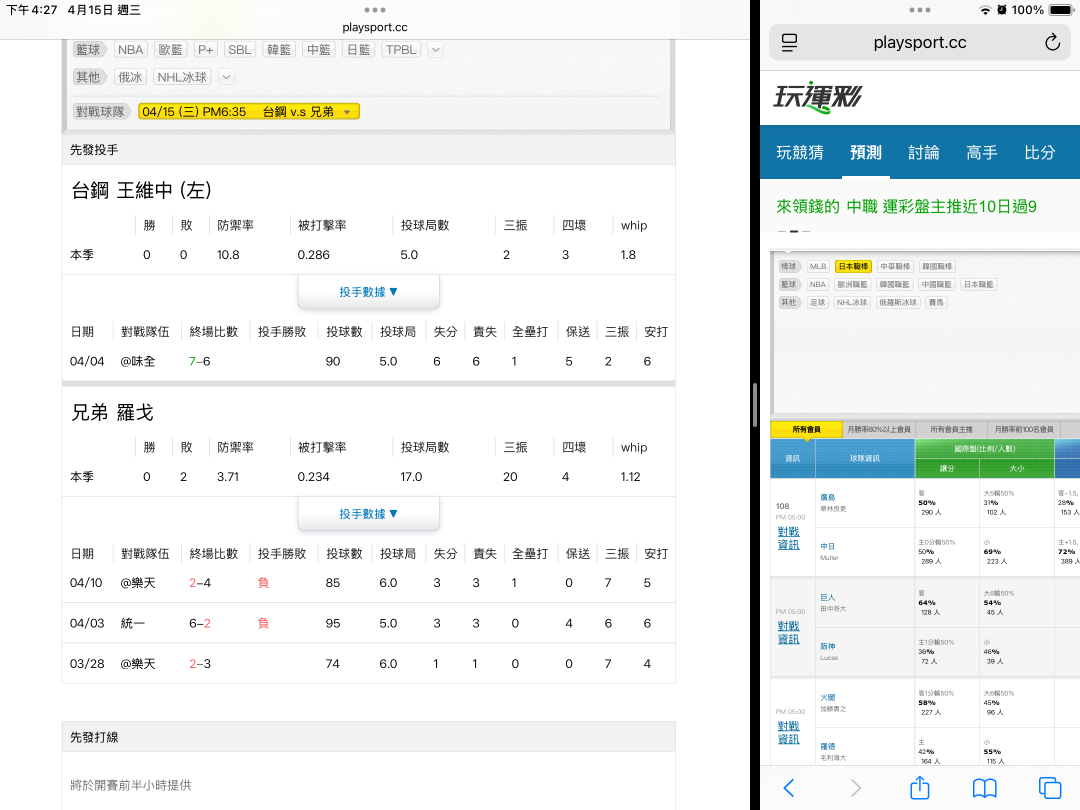Open the page reader menu icon
This screenshot has height=810, width=1080.
789,42
